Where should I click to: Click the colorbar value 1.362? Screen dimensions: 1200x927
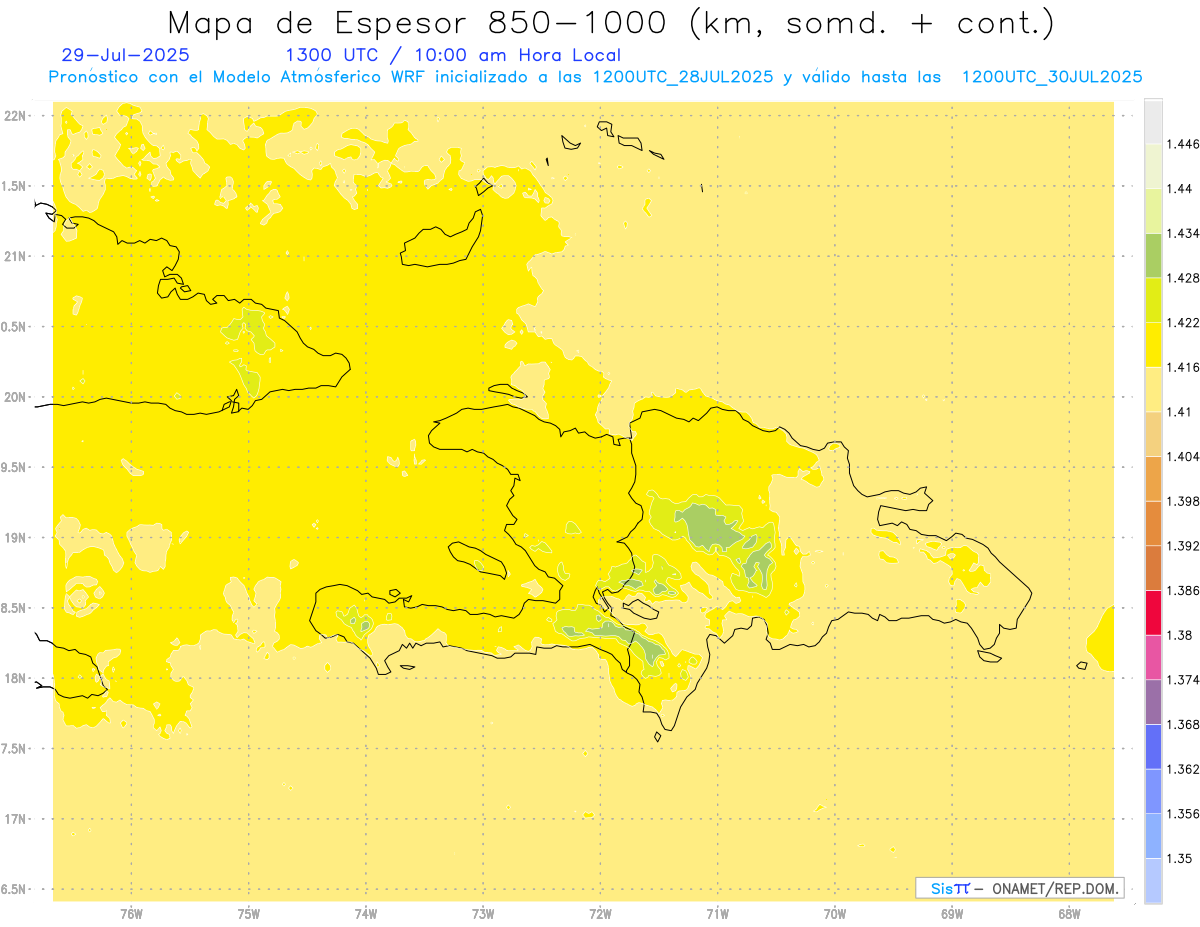1183,769
